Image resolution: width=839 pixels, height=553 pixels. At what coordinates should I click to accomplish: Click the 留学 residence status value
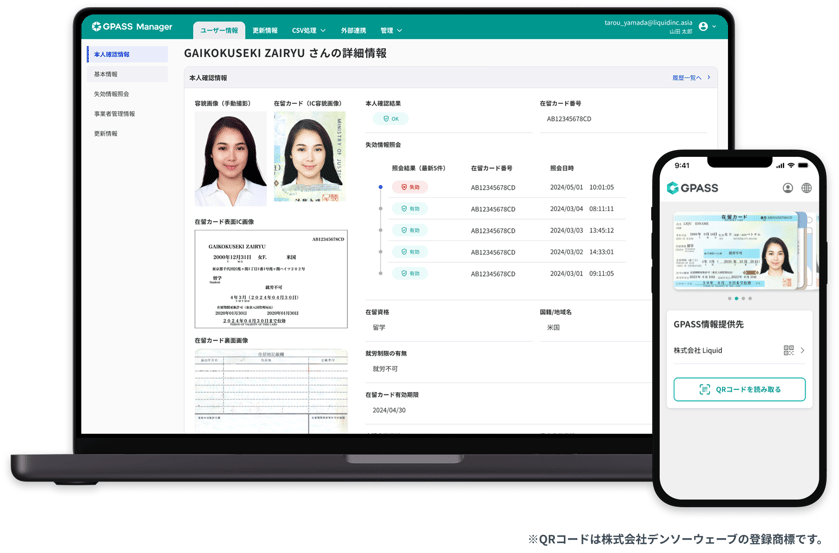coord(379,327)
